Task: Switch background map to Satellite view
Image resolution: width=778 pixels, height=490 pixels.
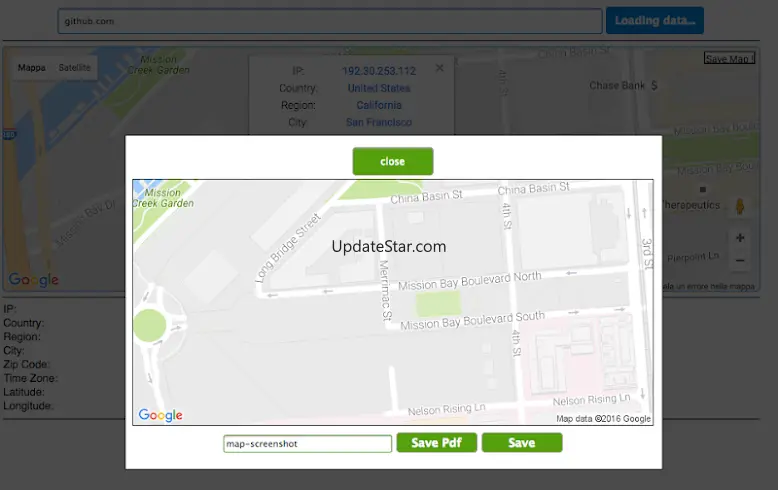Action: pyautogui.click(x=74, y=67)
